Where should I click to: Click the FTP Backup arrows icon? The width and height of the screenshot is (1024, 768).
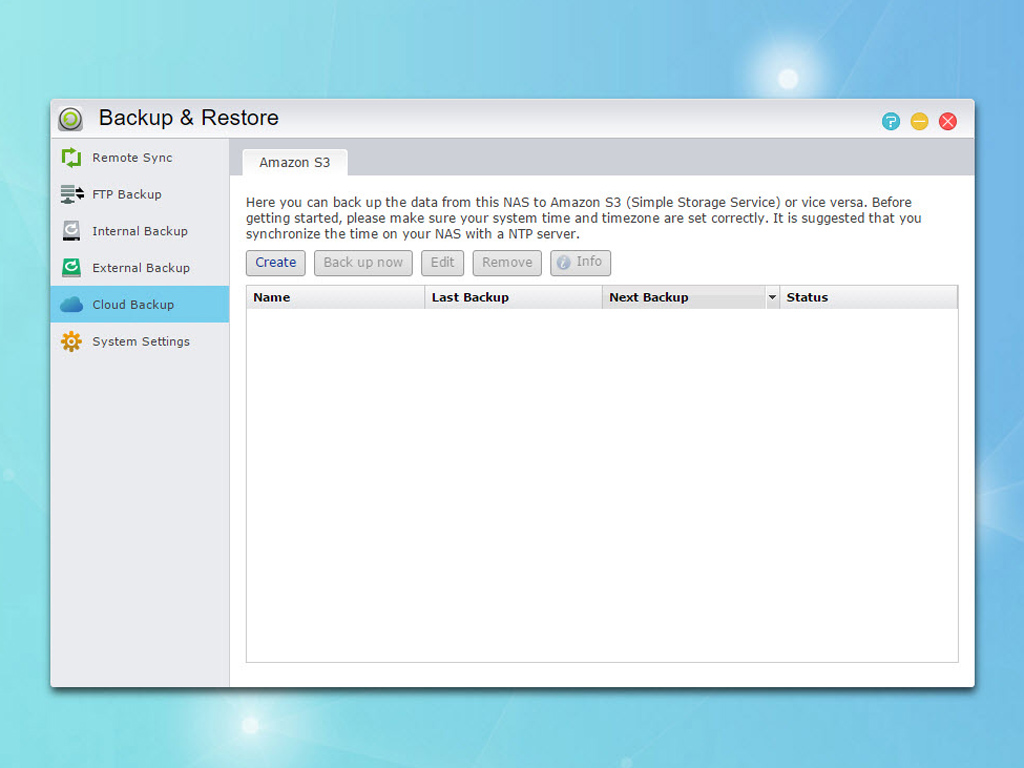71,194
